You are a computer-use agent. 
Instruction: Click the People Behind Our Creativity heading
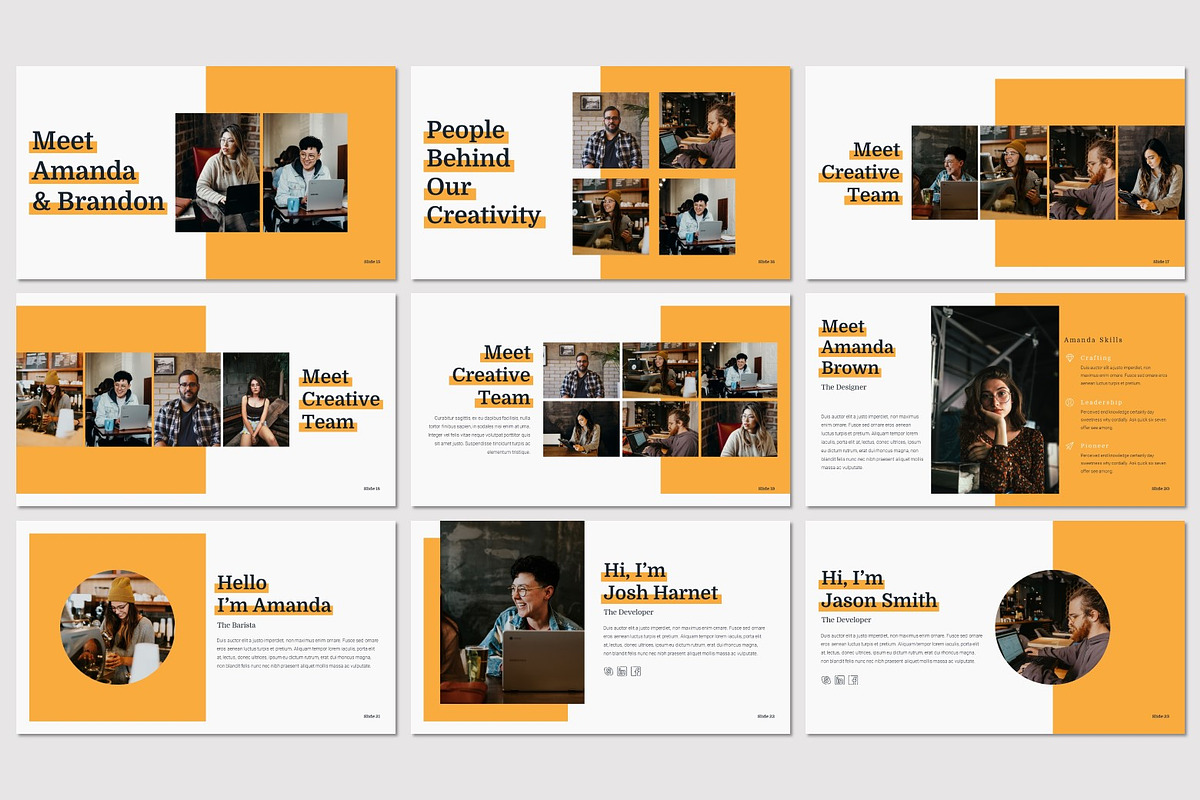tap(484, 172)
